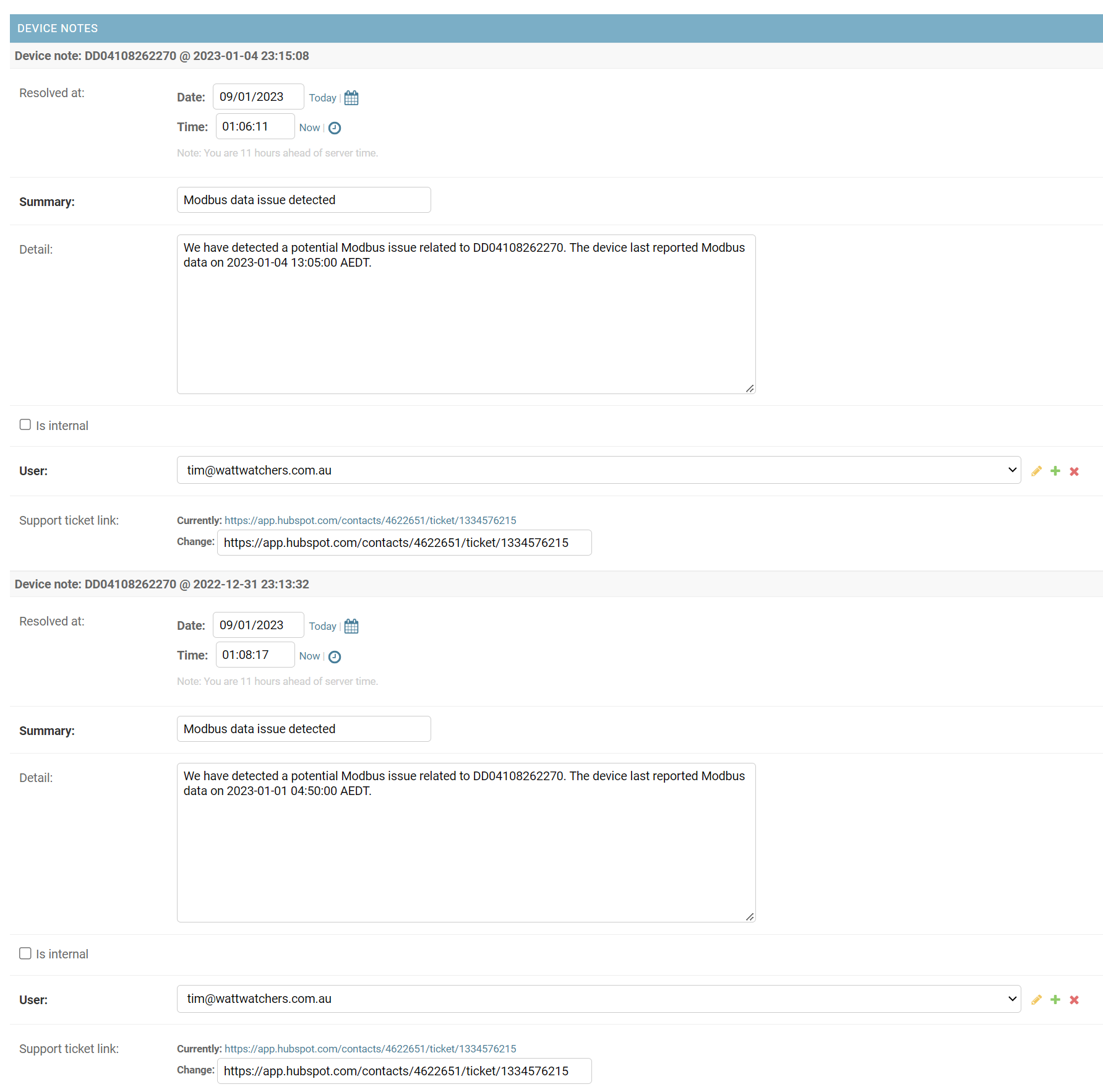Open calendar picker for second note's date
Viewport: 1103px width, 1092px height.
(351, 626)
